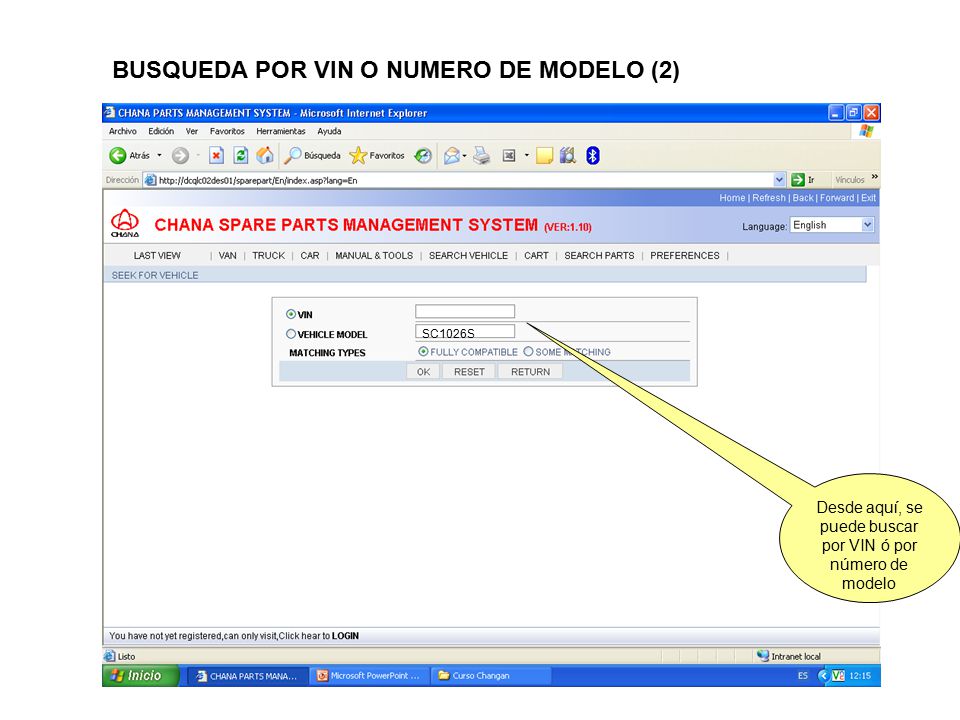Click the Chana logo icon
Screen dimensions: 960x720
125,223
